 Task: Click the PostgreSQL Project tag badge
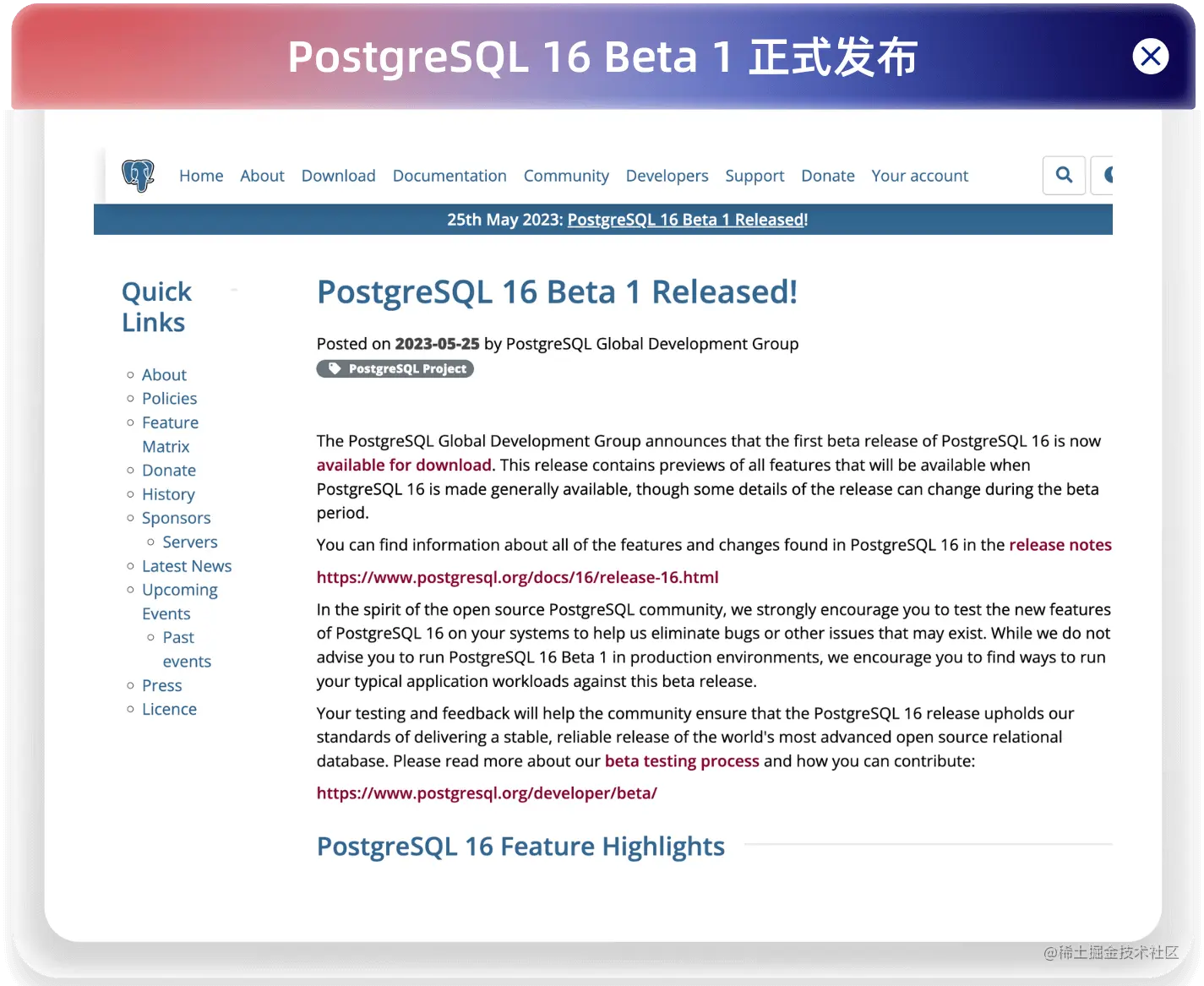pos(395,369)
